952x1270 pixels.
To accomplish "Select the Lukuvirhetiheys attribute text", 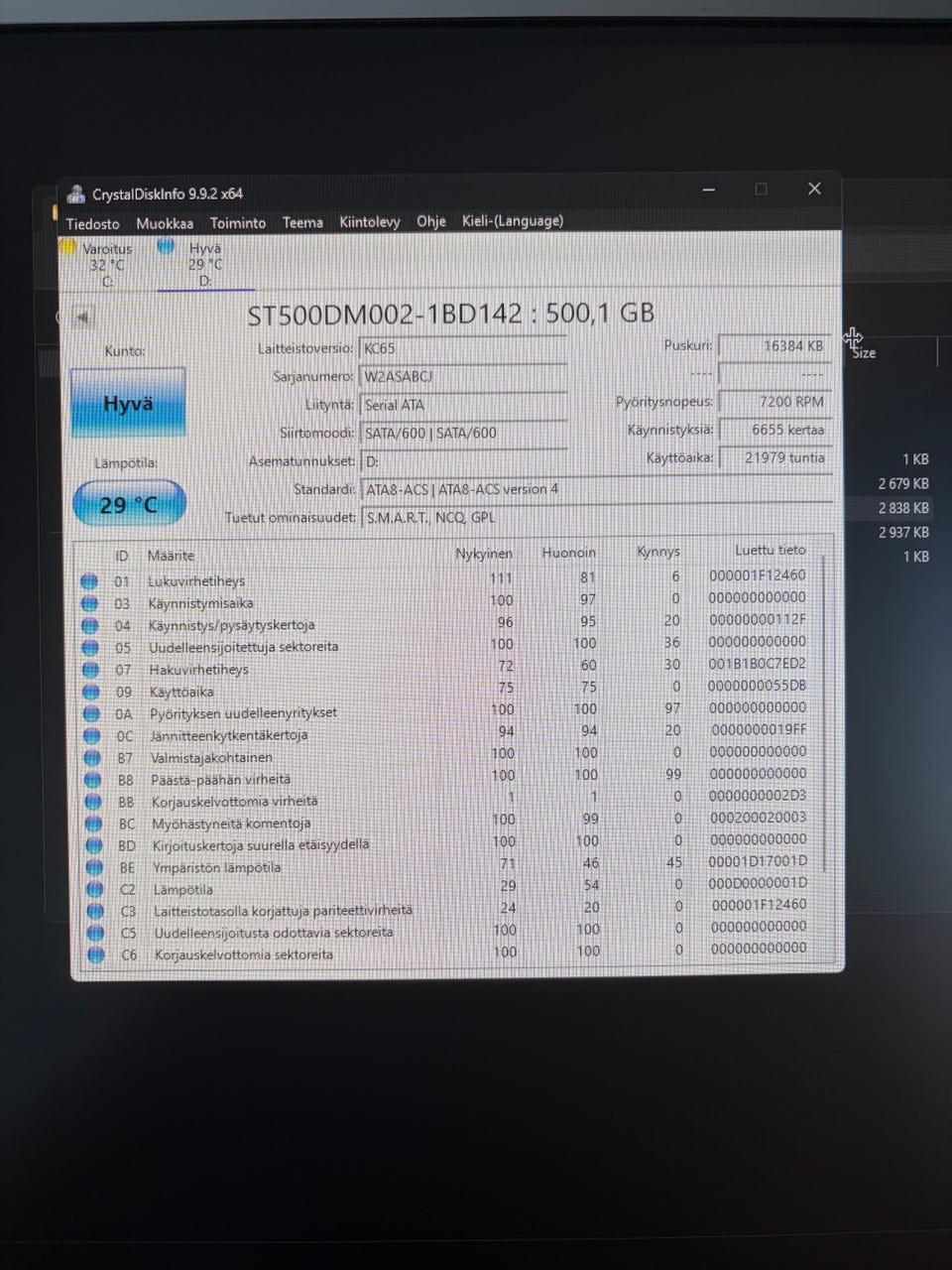I will (x=196, y=581).
